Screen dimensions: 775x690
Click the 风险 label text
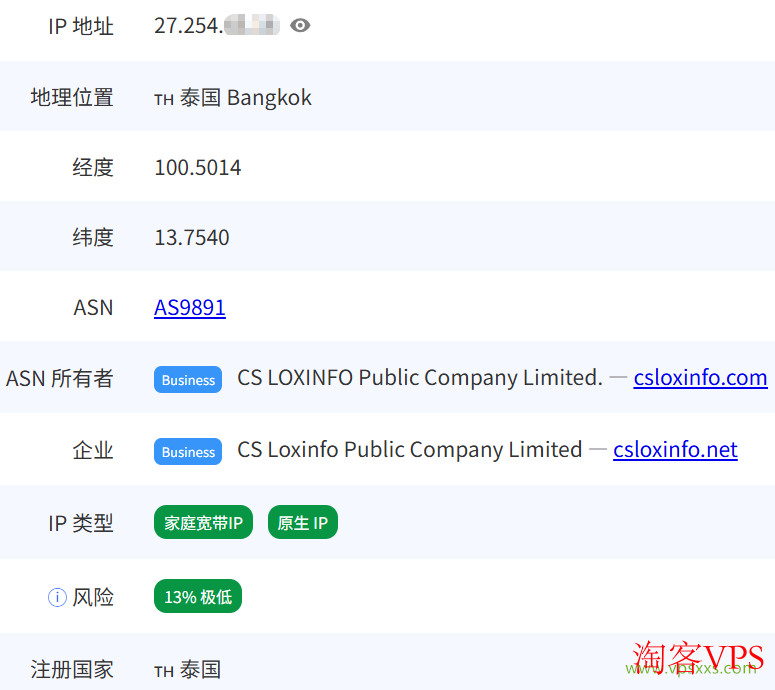point(93,597)
